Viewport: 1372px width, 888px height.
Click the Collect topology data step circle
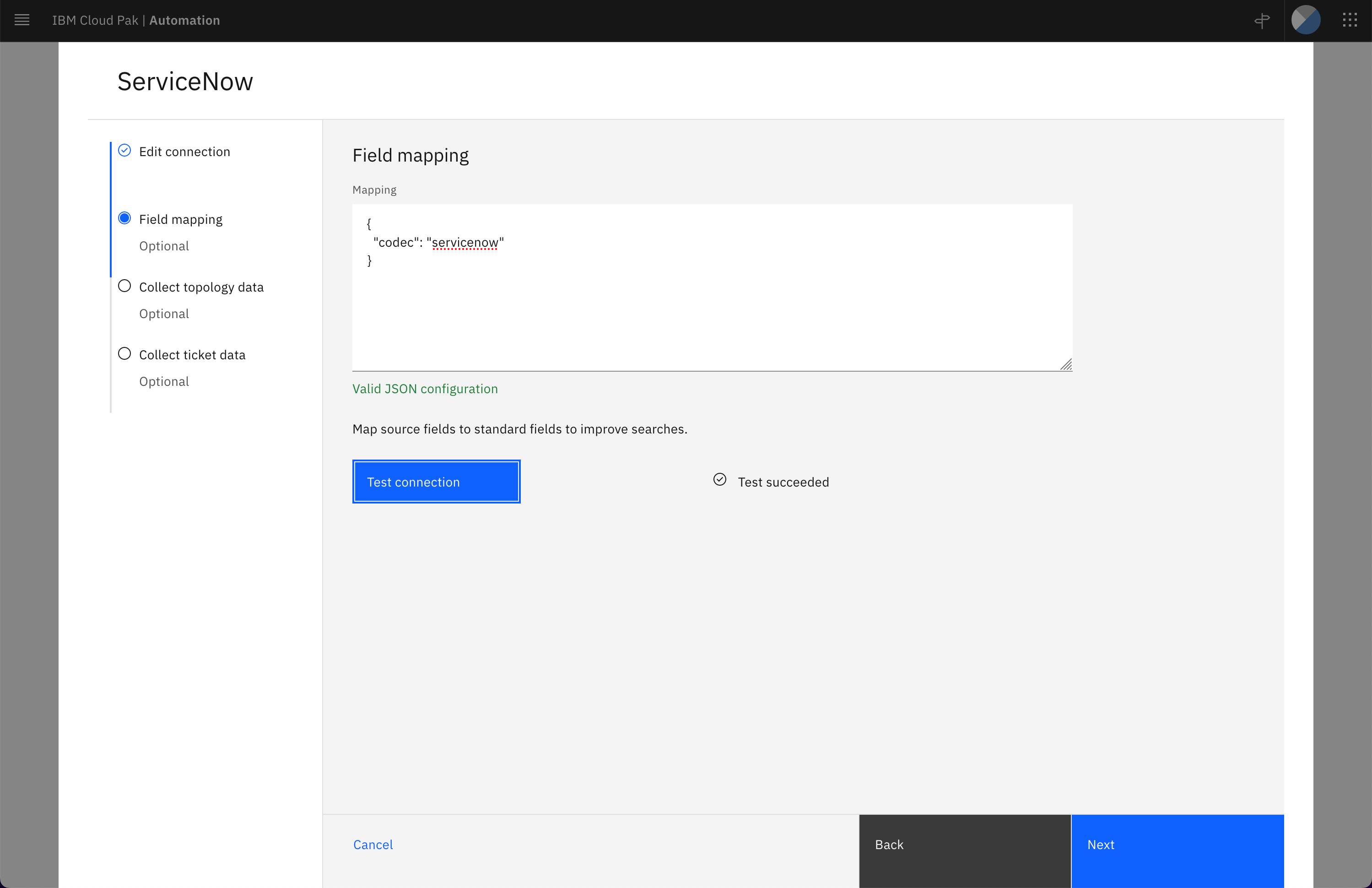click(124, 286)
